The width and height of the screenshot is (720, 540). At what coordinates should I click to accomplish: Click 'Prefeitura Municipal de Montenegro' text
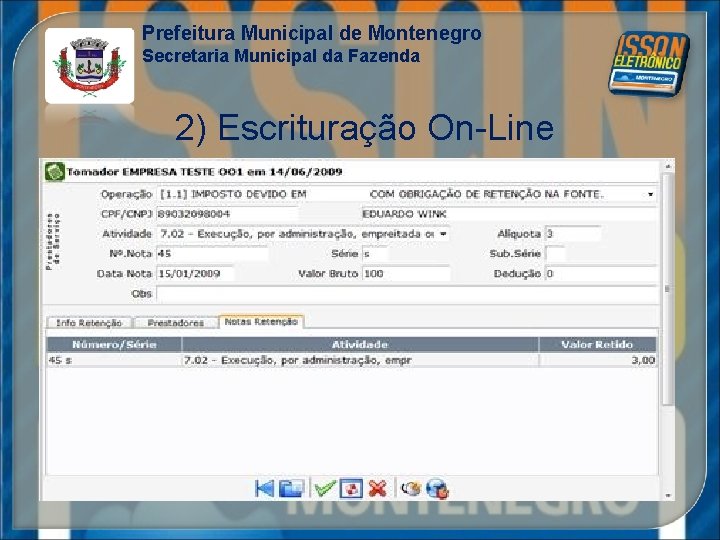point(312,33)
